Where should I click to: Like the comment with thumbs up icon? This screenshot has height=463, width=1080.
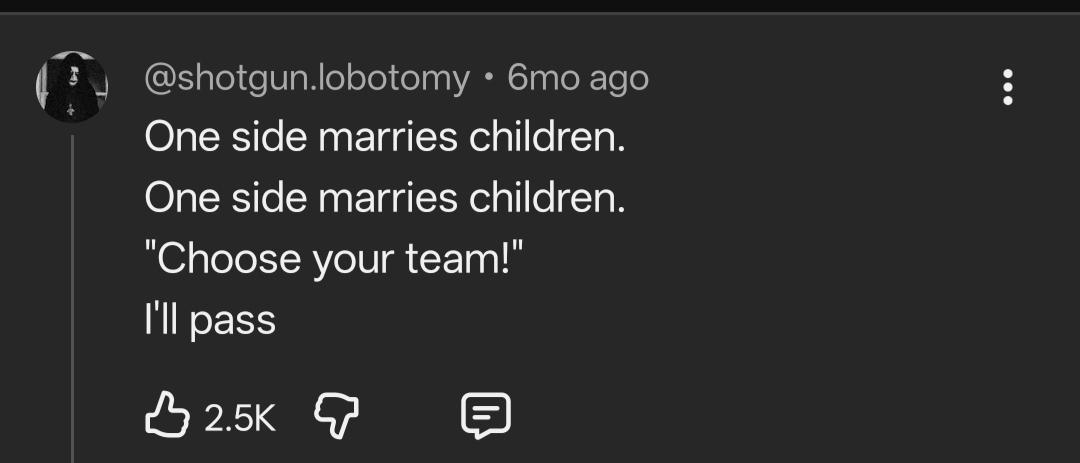(x=167, y=414)
